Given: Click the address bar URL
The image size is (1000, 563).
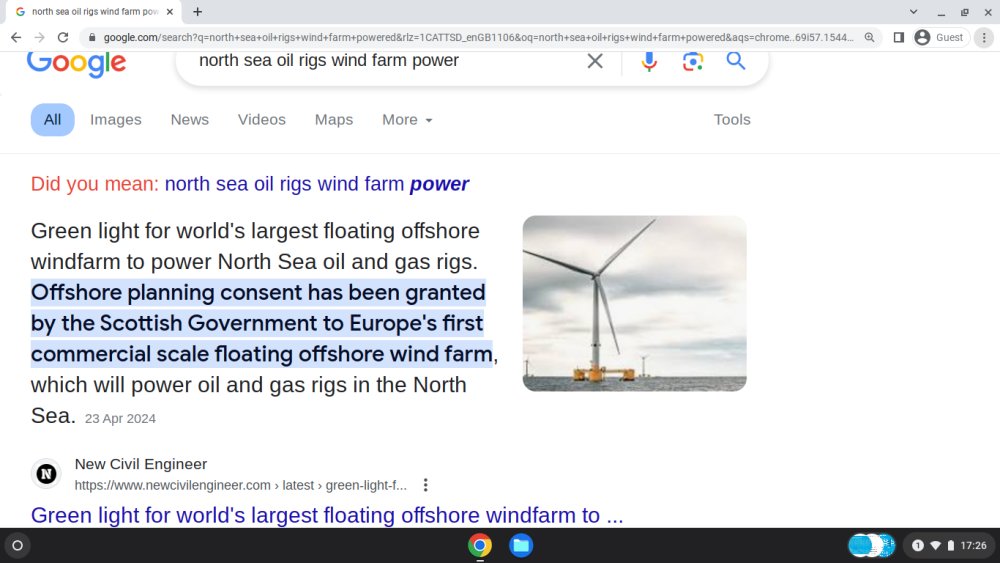Looking at the screenshot, I should click(x=478, y=38).
